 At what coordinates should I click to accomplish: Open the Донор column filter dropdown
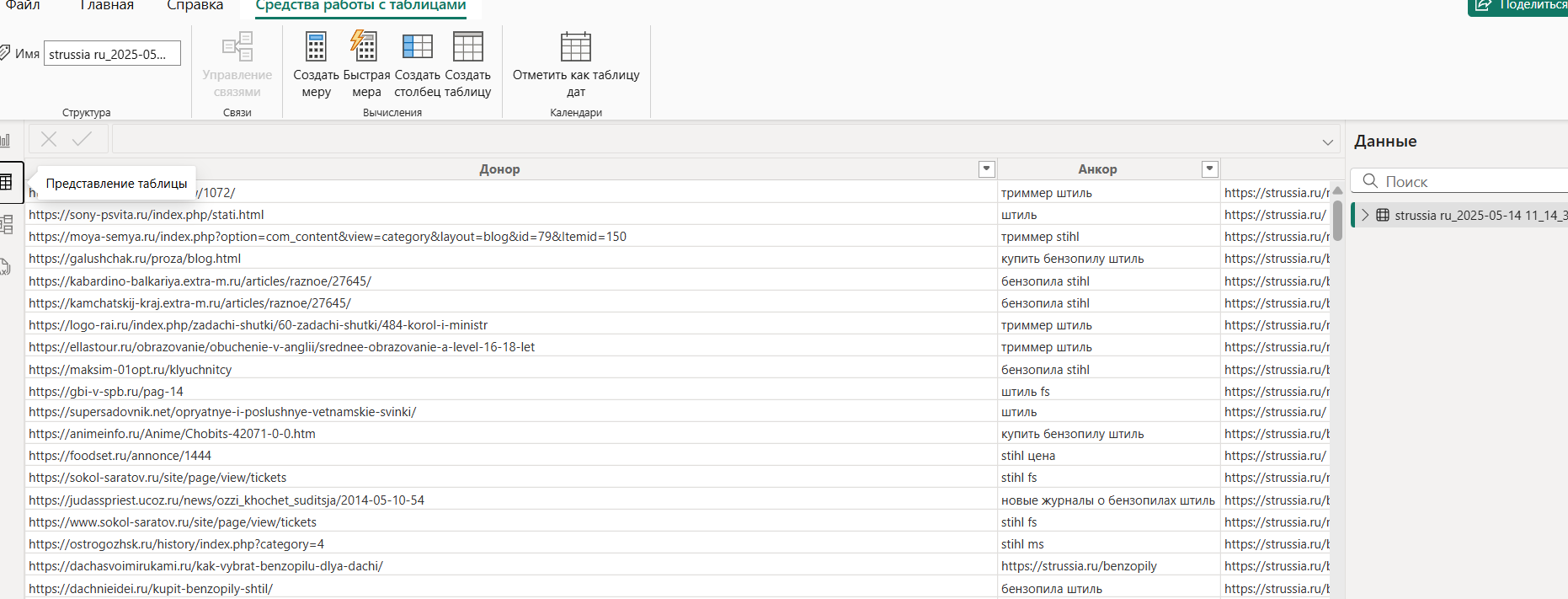click(x=987, y=169)
